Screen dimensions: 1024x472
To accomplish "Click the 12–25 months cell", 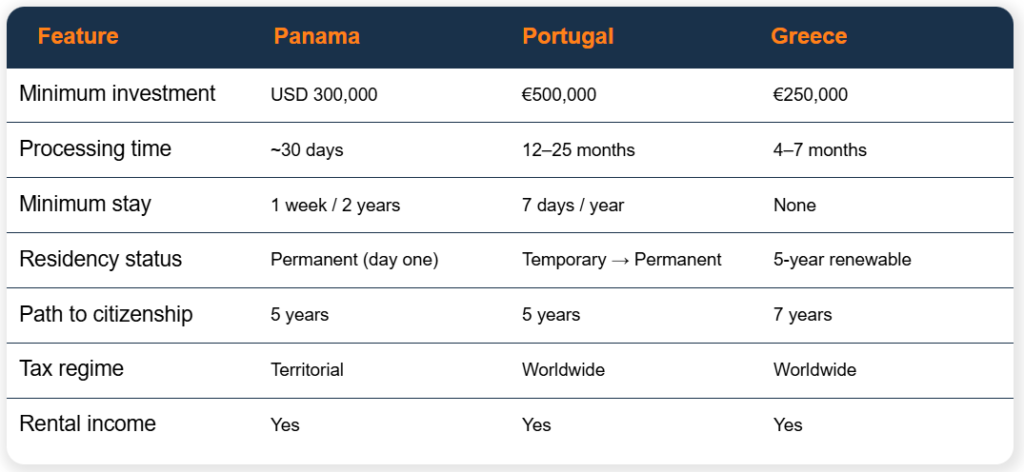I will point(579,151).
